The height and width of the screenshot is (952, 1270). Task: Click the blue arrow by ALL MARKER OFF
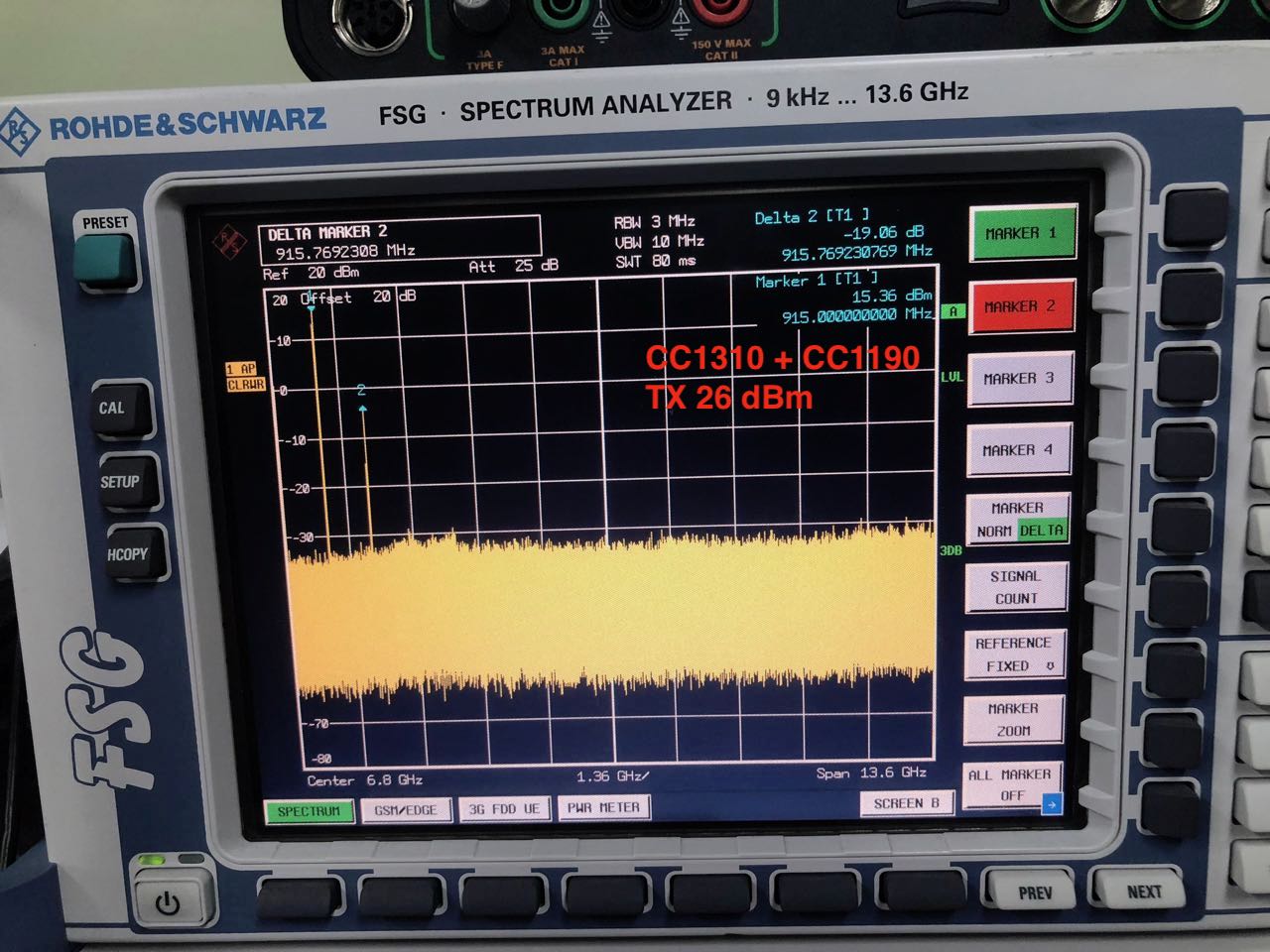[x=1052, y=803]
